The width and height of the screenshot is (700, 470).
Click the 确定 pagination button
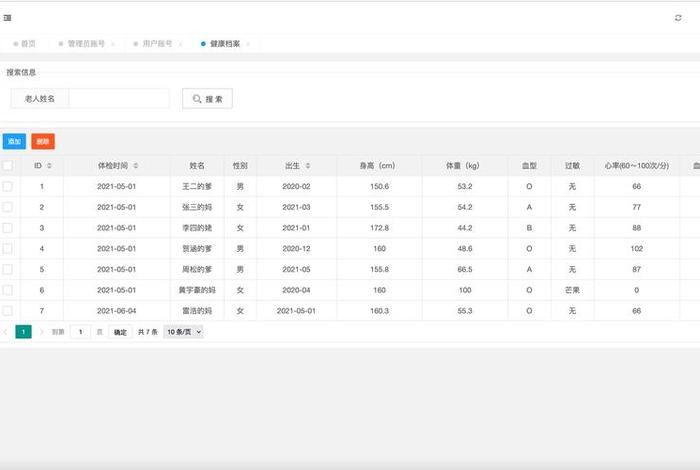point(120,332)
